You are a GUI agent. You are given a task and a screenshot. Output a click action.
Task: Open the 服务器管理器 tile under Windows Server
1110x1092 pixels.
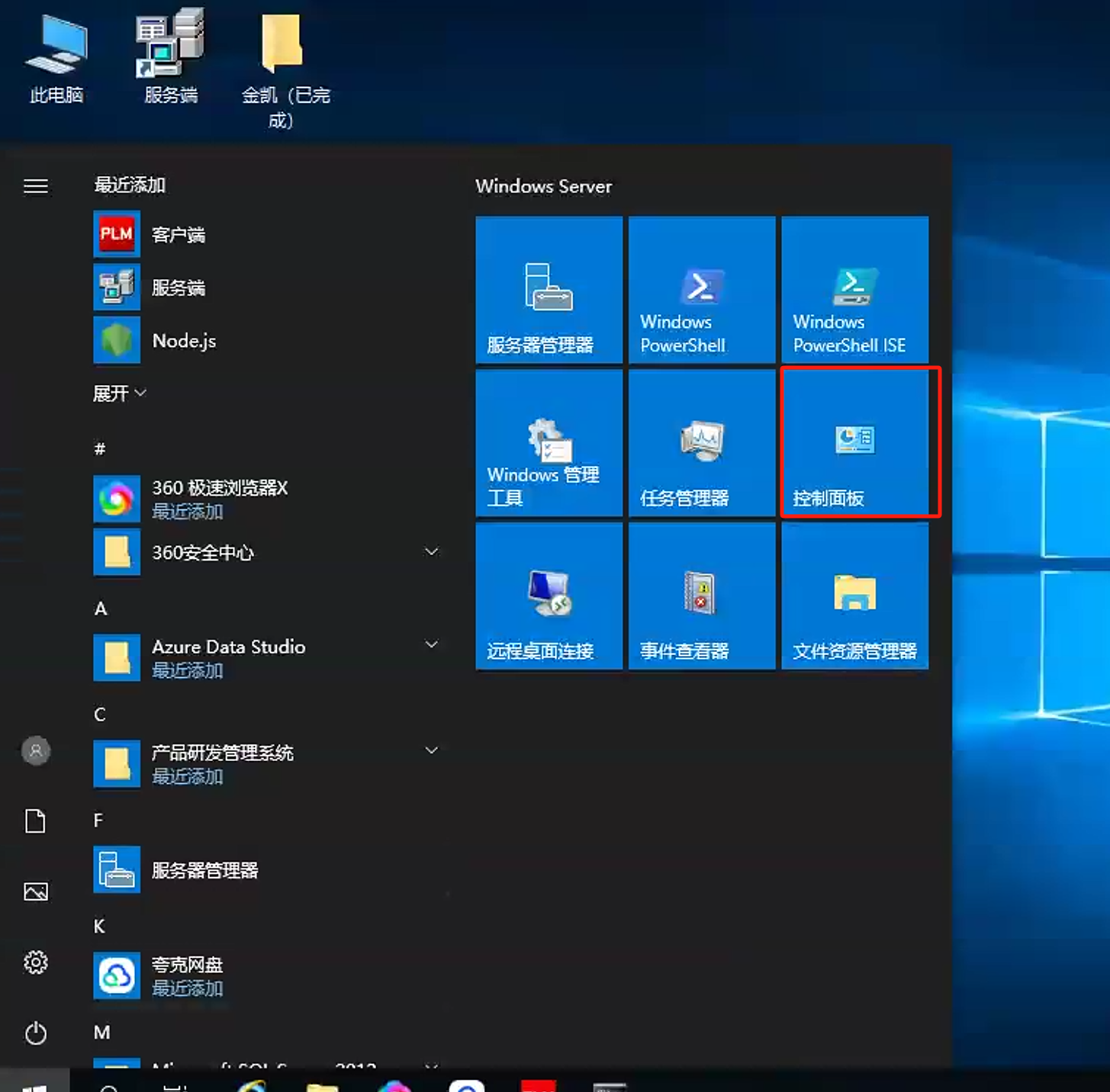pyautogui.click(x=549, y=290)
